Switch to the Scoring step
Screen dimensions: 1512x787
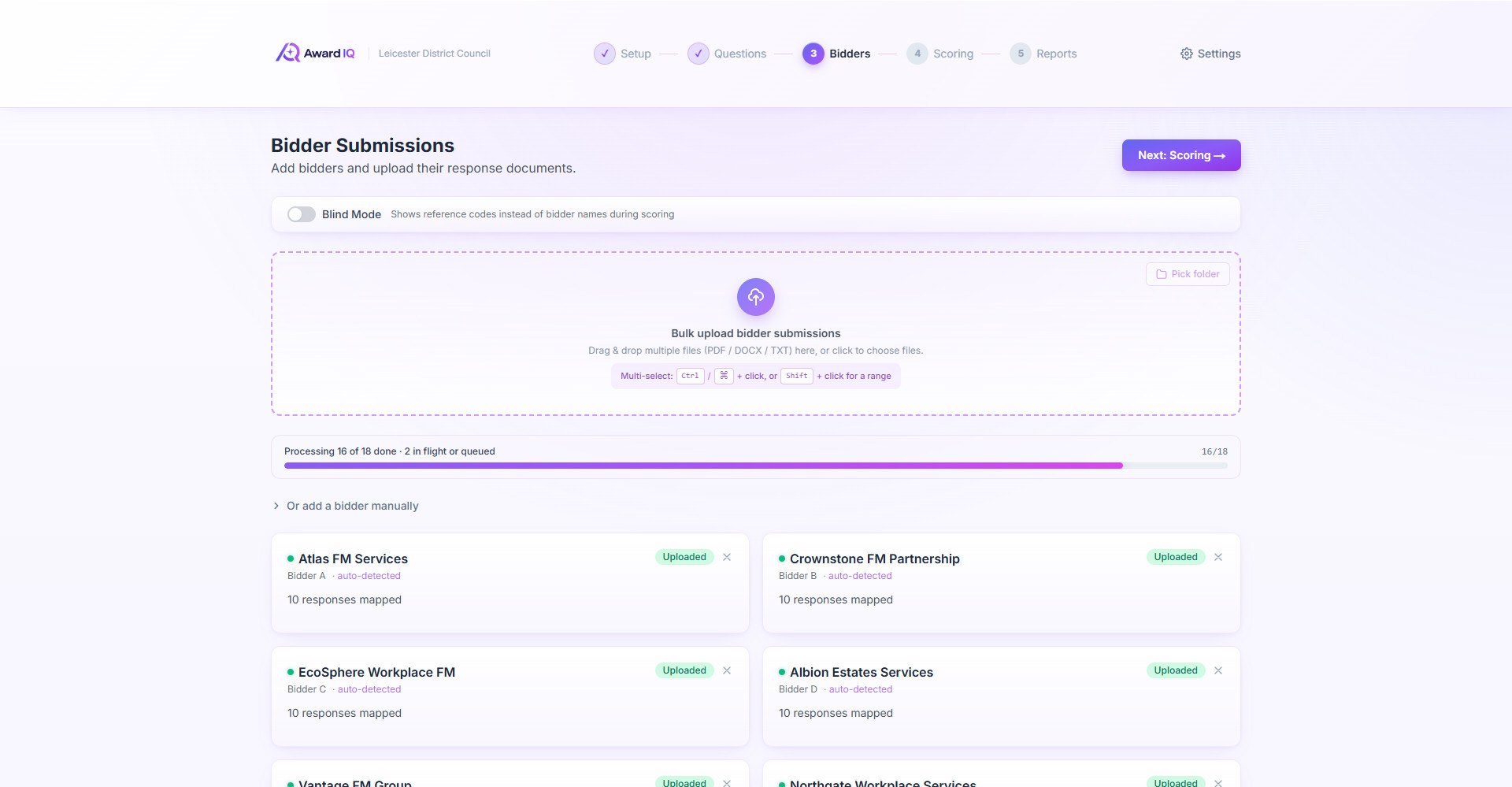941,54
